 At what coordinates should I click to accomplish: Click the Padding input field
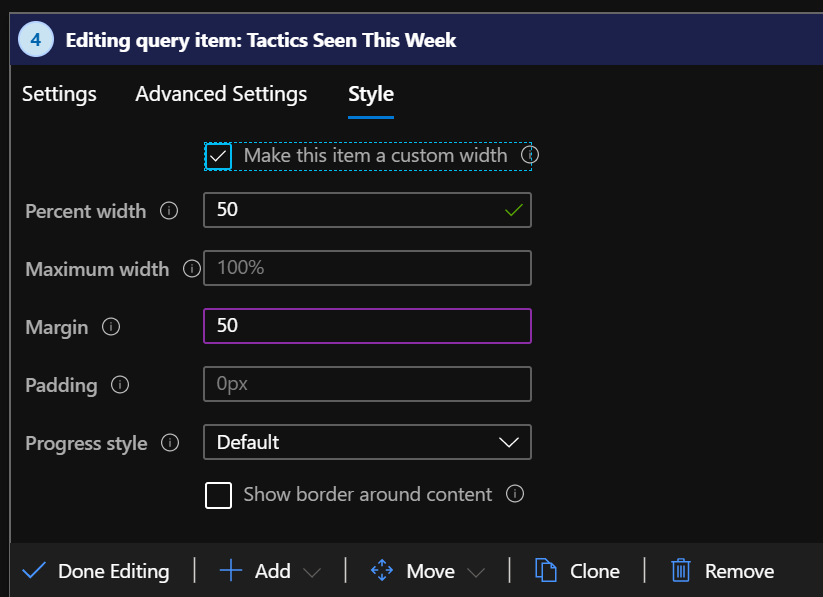tap(367, 384)
